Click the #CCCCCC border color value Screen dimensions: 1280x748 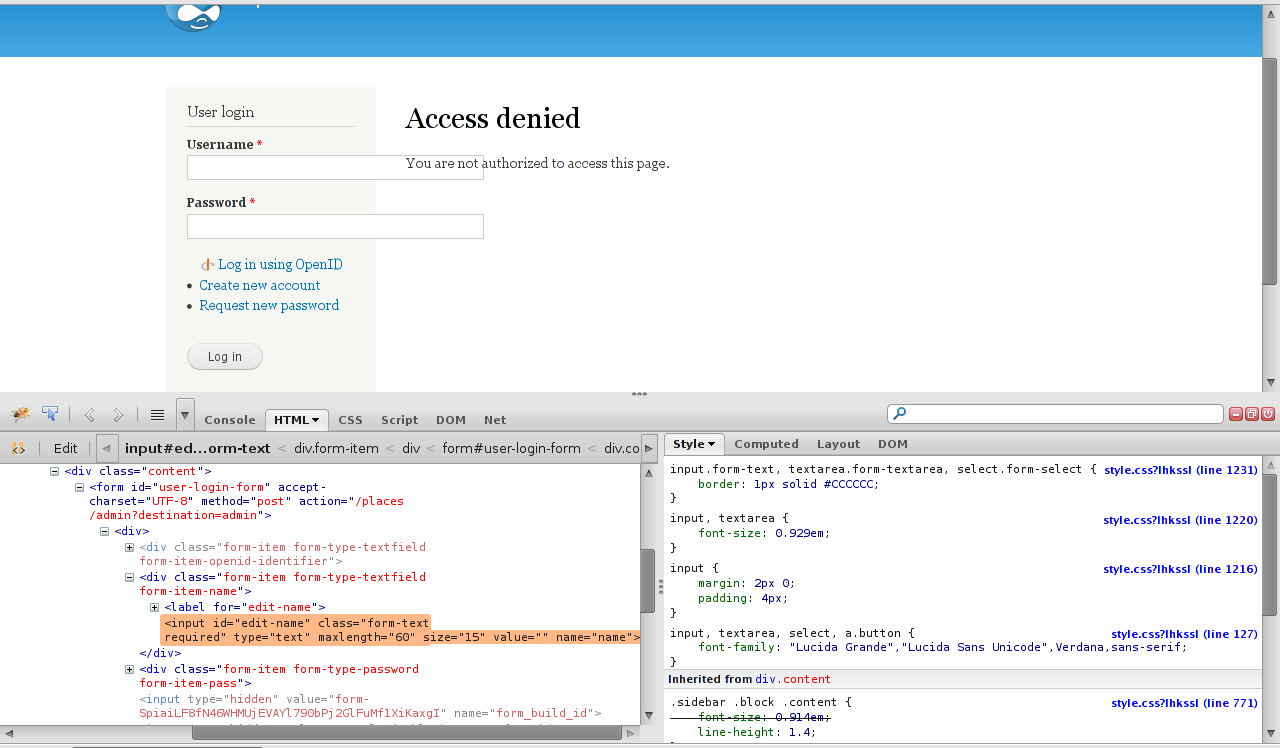850,484
